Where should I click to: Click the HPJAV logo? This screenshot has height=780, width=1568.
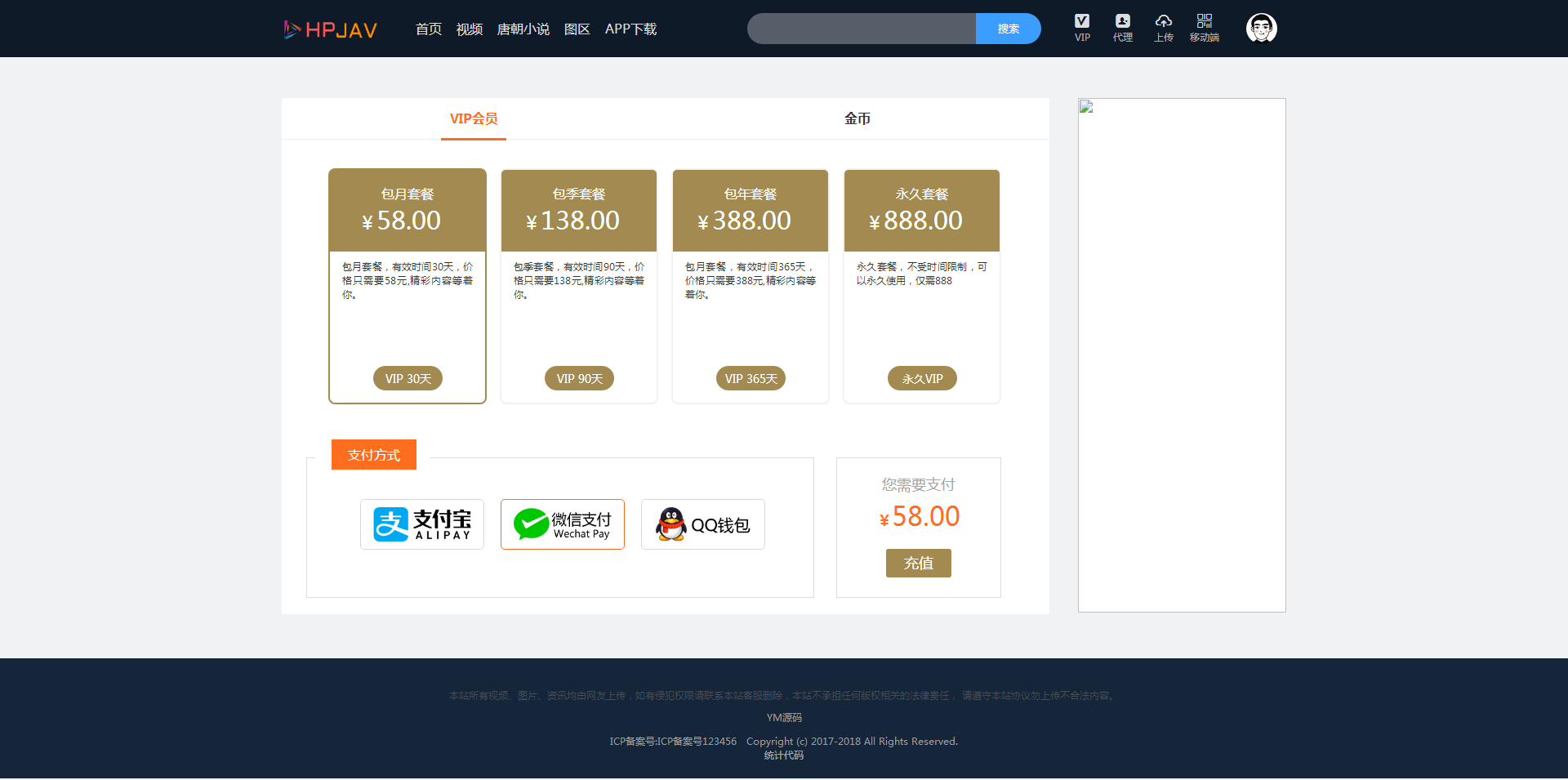(330, 30)
